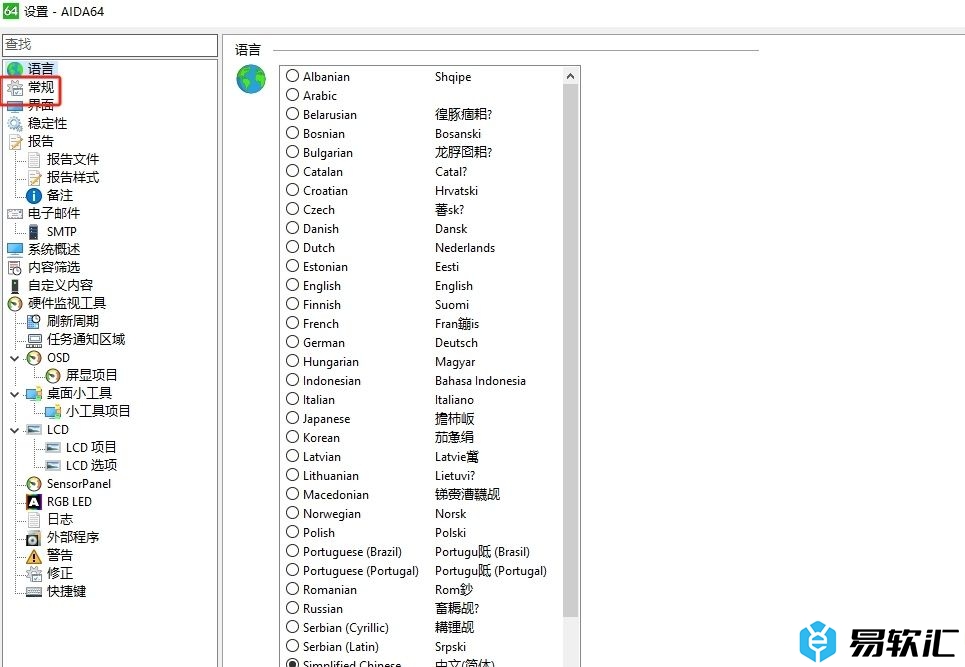
Task: Open the 日志 settings page
Action: 60,519
